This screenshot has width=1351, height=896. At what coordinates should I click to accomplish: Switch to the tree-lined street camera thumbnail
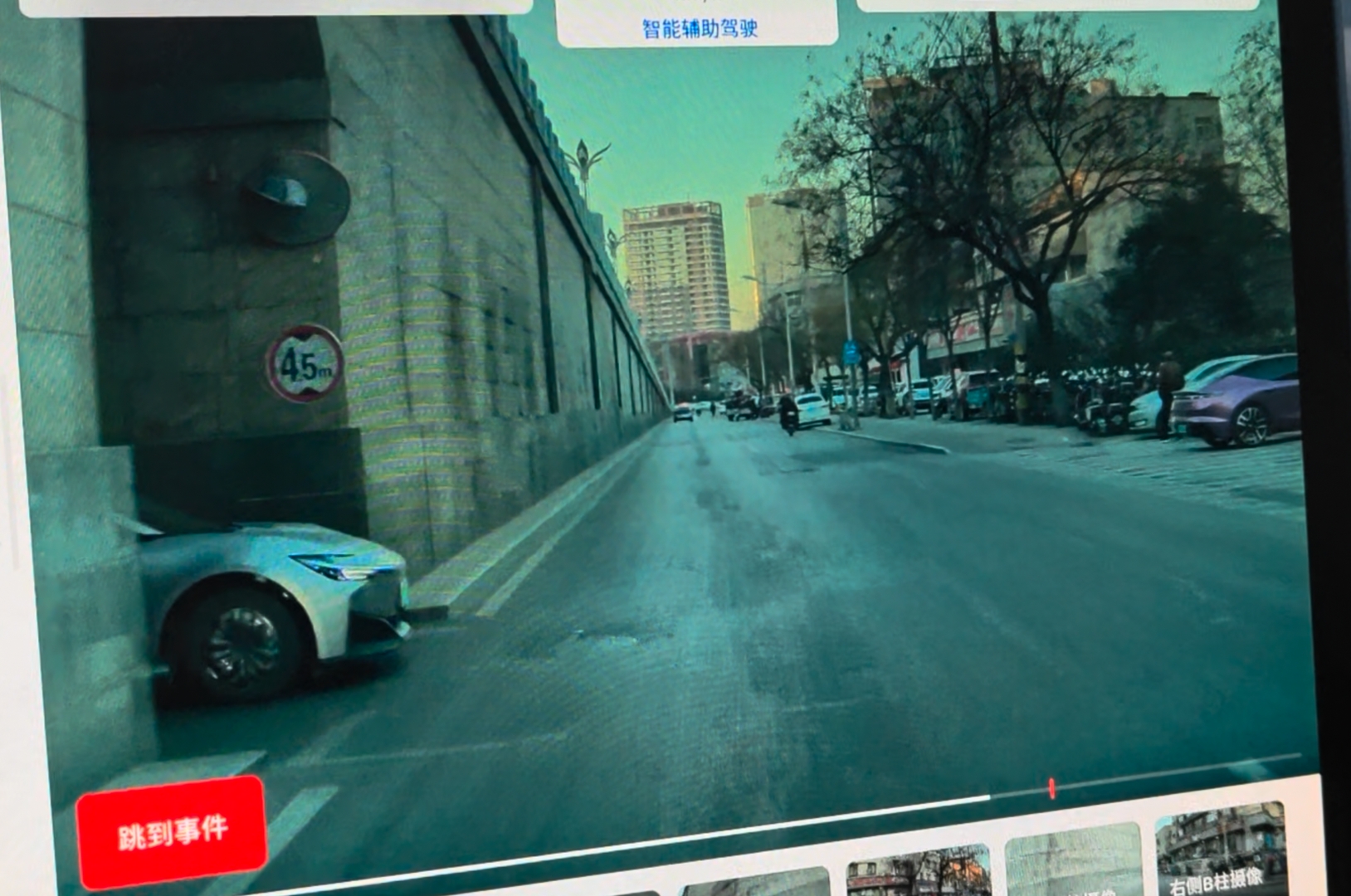918,874
